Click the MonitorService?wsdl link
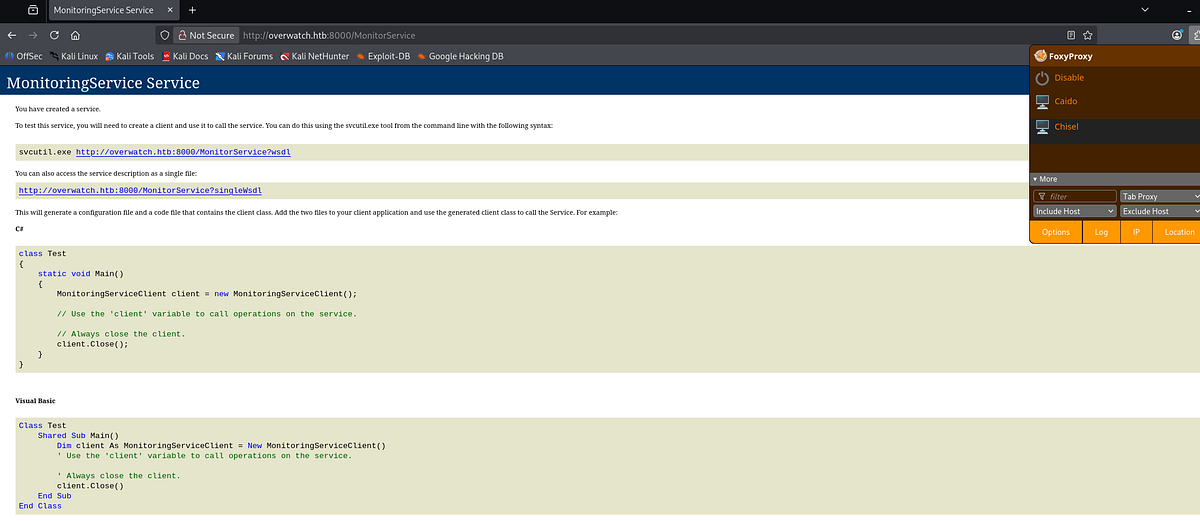Viewport: 1200px width, 521px height. point(183,151)
